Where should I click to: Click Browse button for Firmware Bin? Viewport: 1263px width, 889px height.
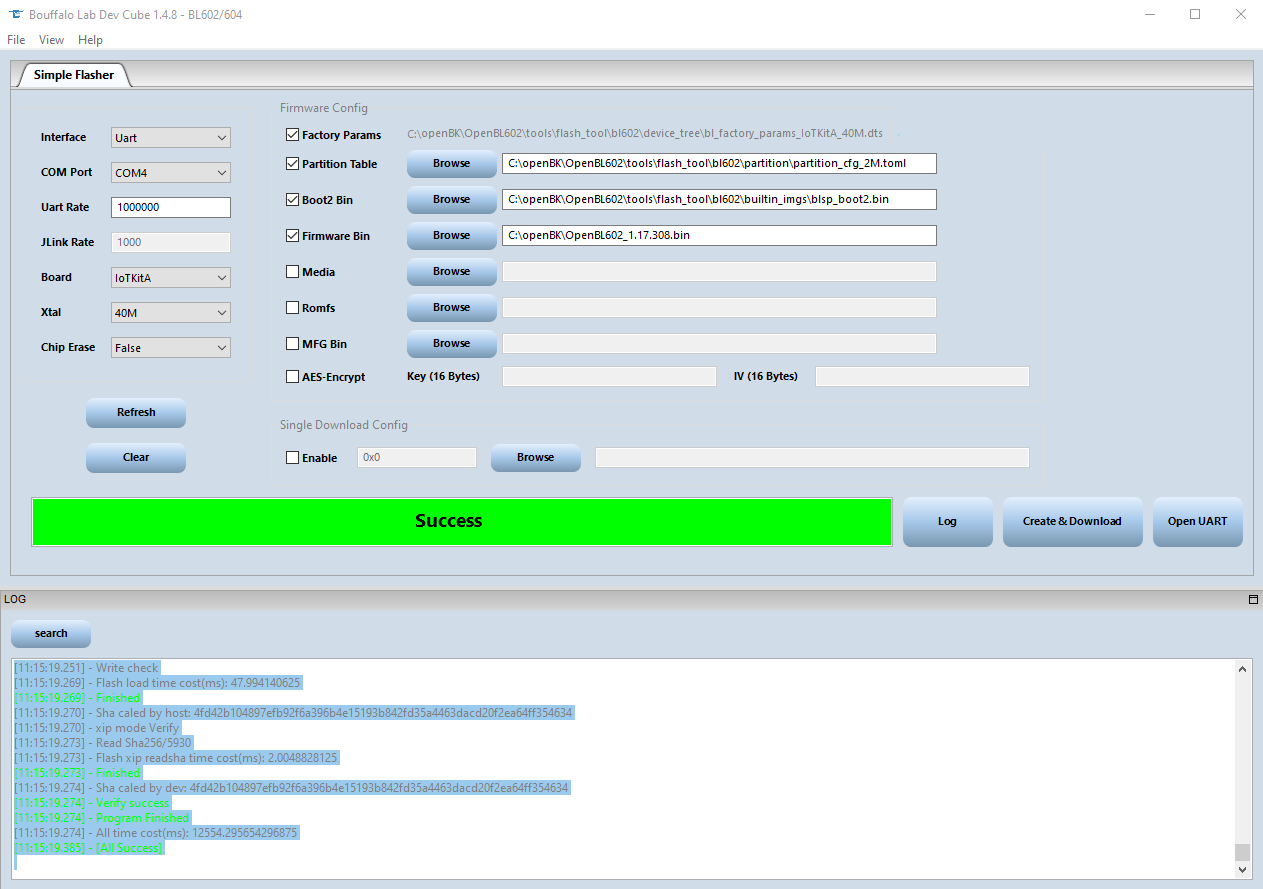pyautogui.click(x=451, y=235)
